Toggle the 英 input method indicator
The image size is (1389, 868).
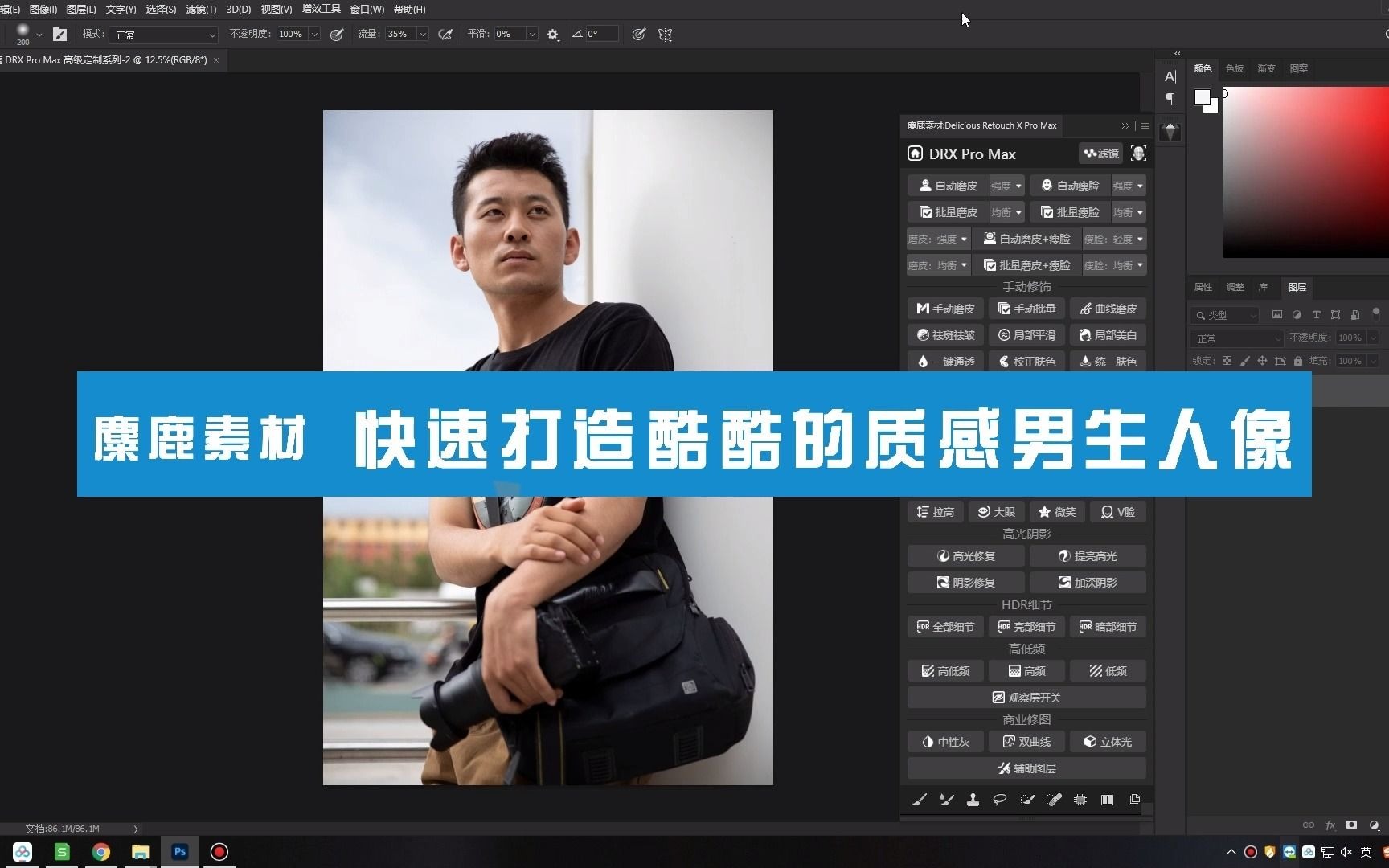(1366, 852)
